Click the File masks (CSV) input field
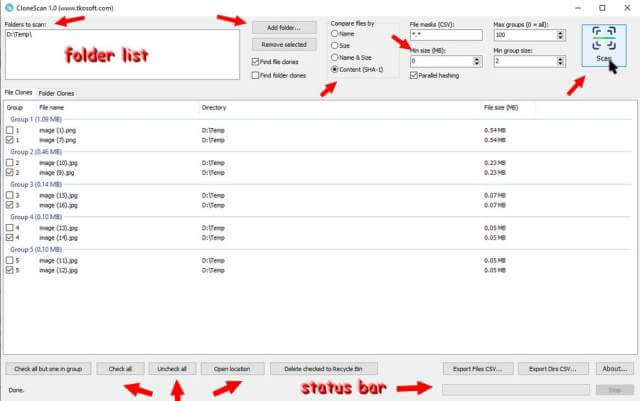The height and width of the screenshot is (401, 640). tap(446, 35)
